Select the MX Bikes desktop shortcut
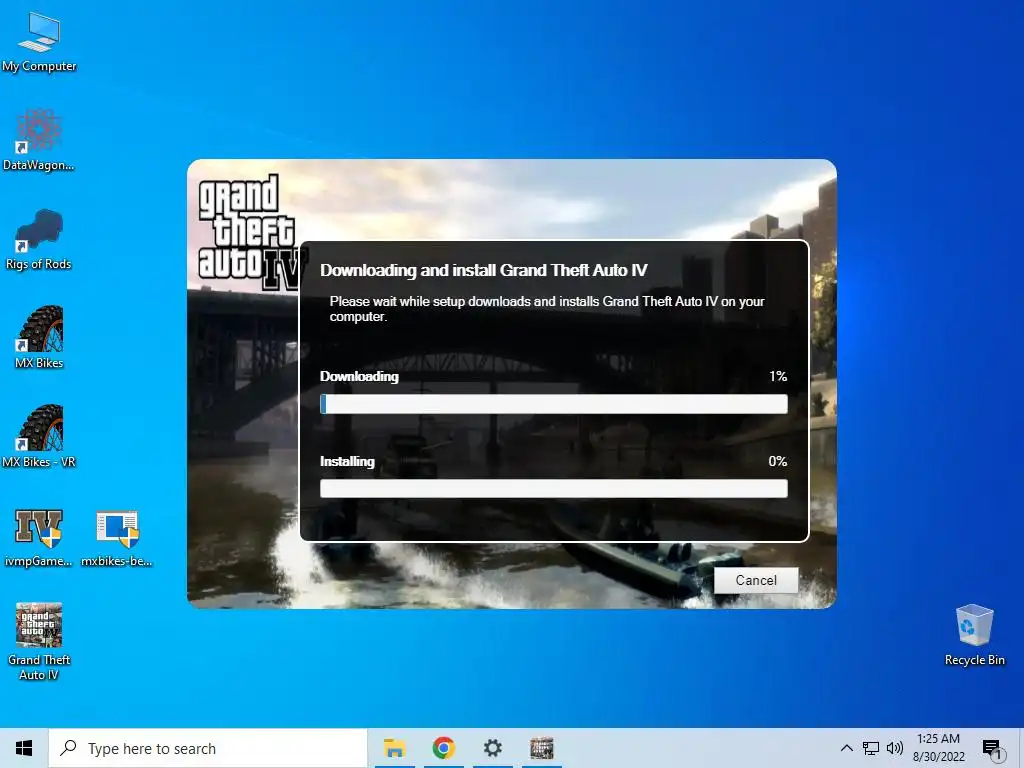This screenshot has width=1024, height=768. [x=39, y=338]
